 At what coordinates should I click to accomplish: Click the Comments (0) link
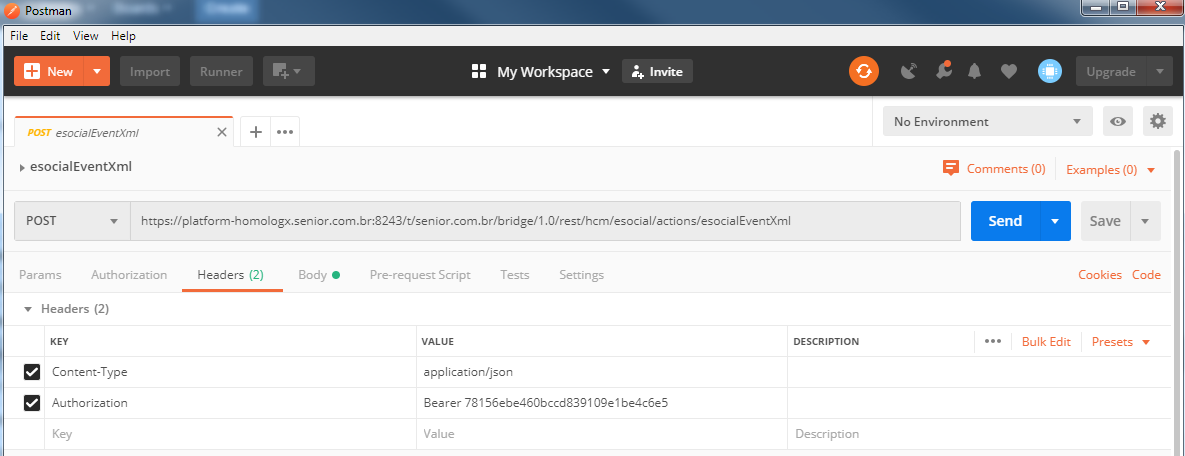coord(1006,169)
